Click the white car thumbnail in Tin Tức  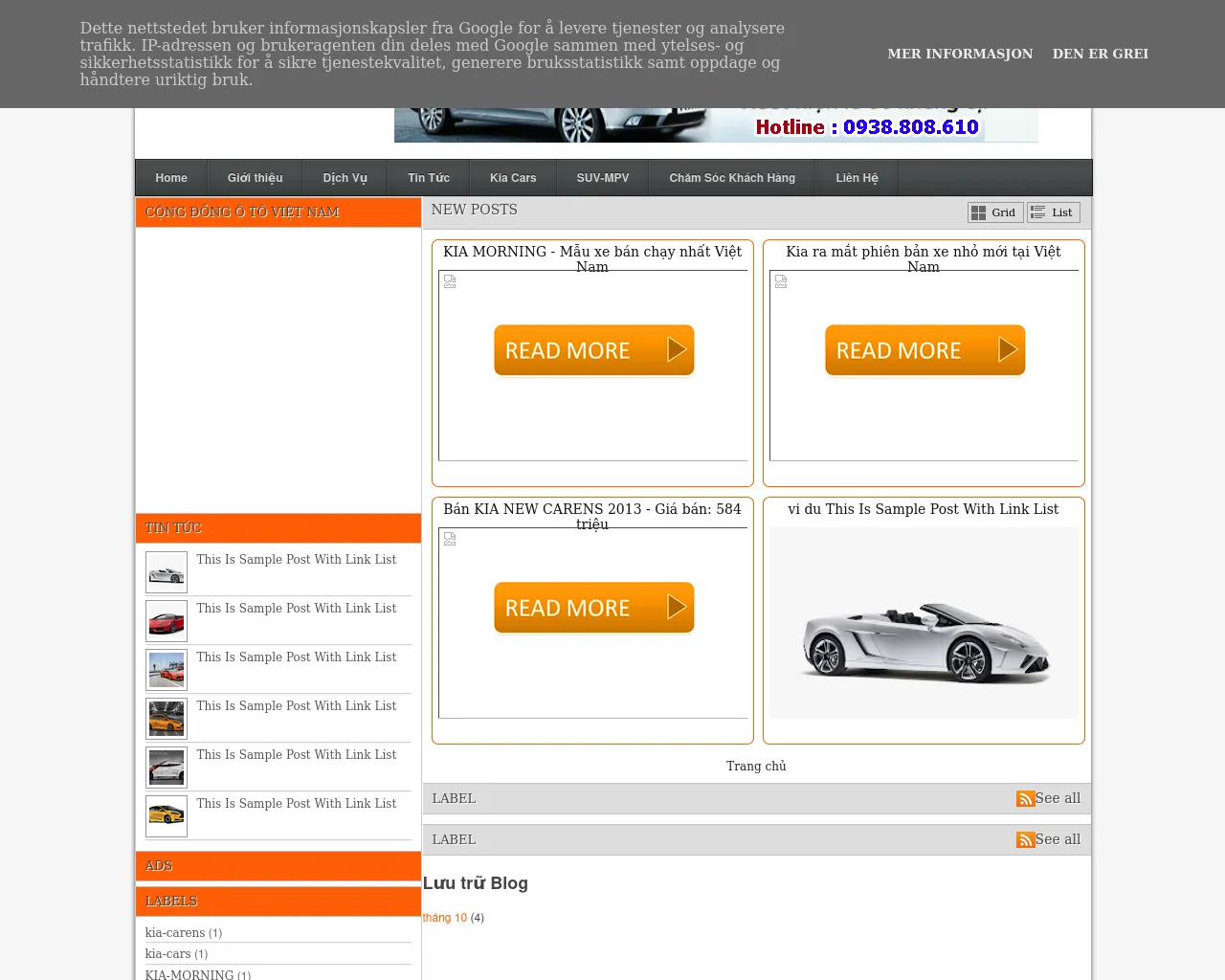167,768
